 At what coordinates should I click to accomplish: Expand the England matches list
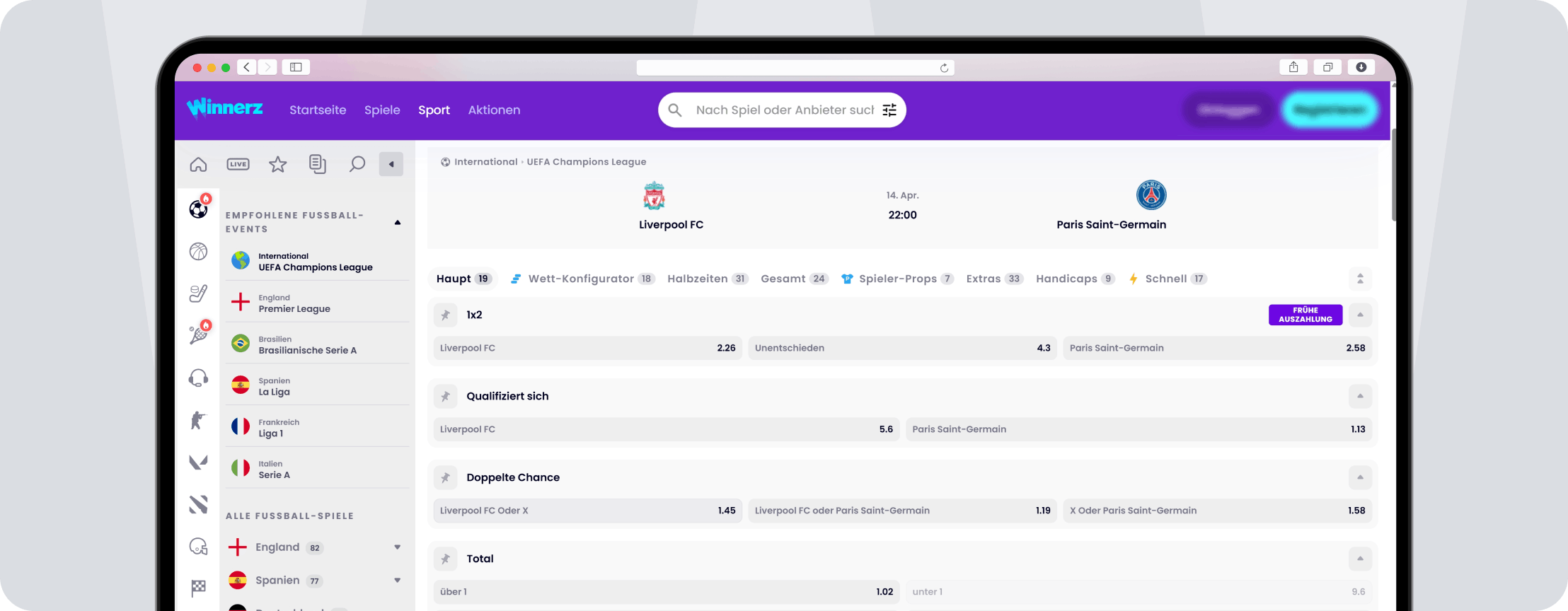[398, 547]
